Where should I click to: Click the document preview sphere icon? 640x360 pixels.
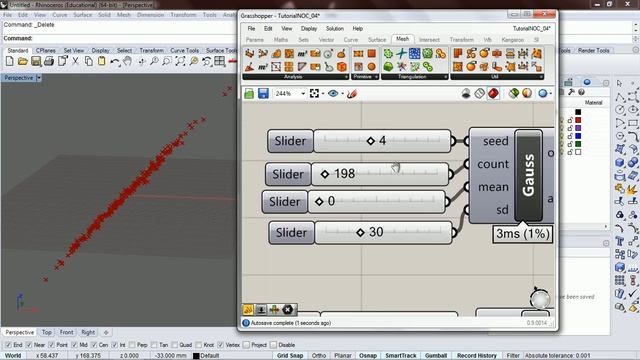pos(527,93)
